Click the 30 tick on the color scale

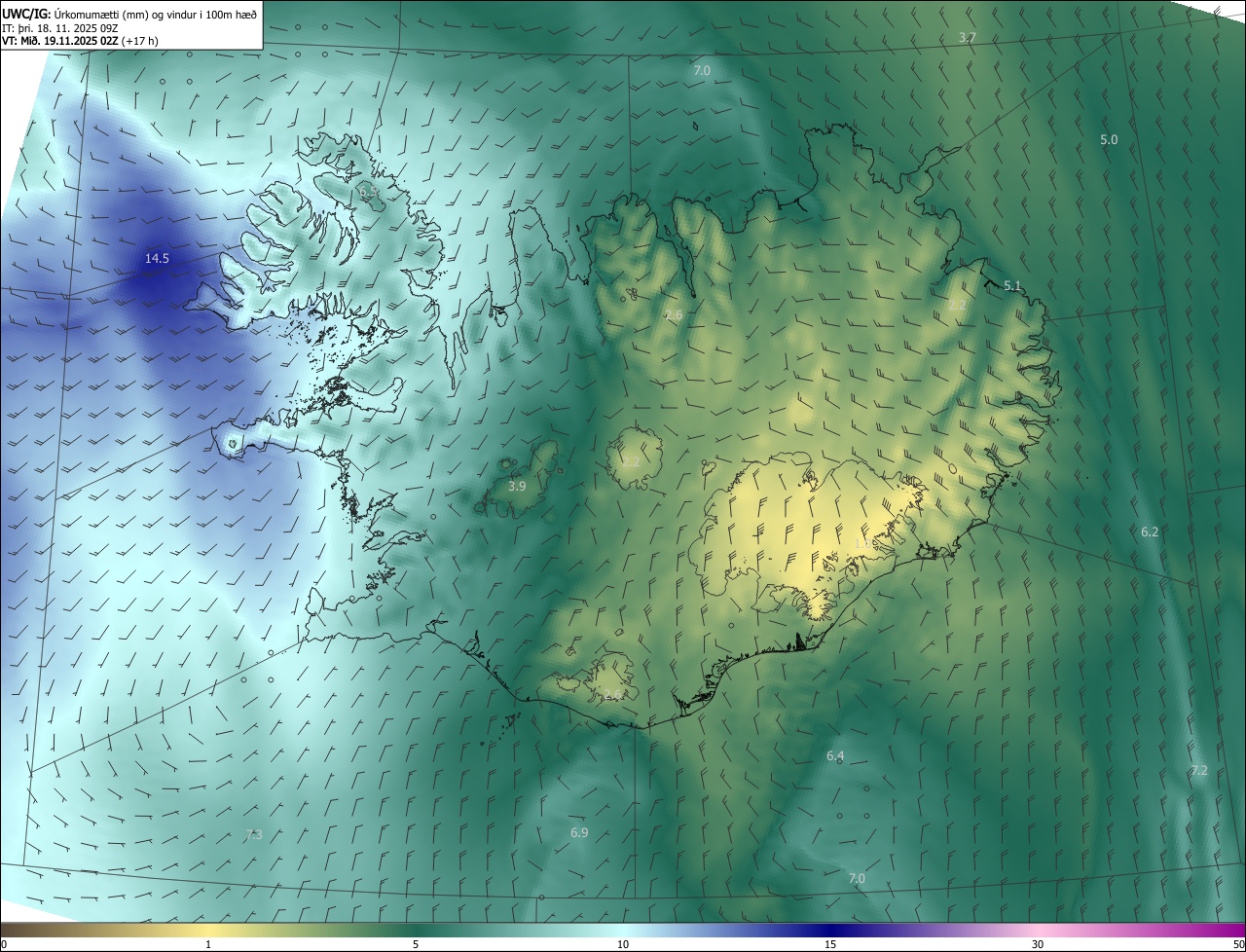coord(1038,944)
